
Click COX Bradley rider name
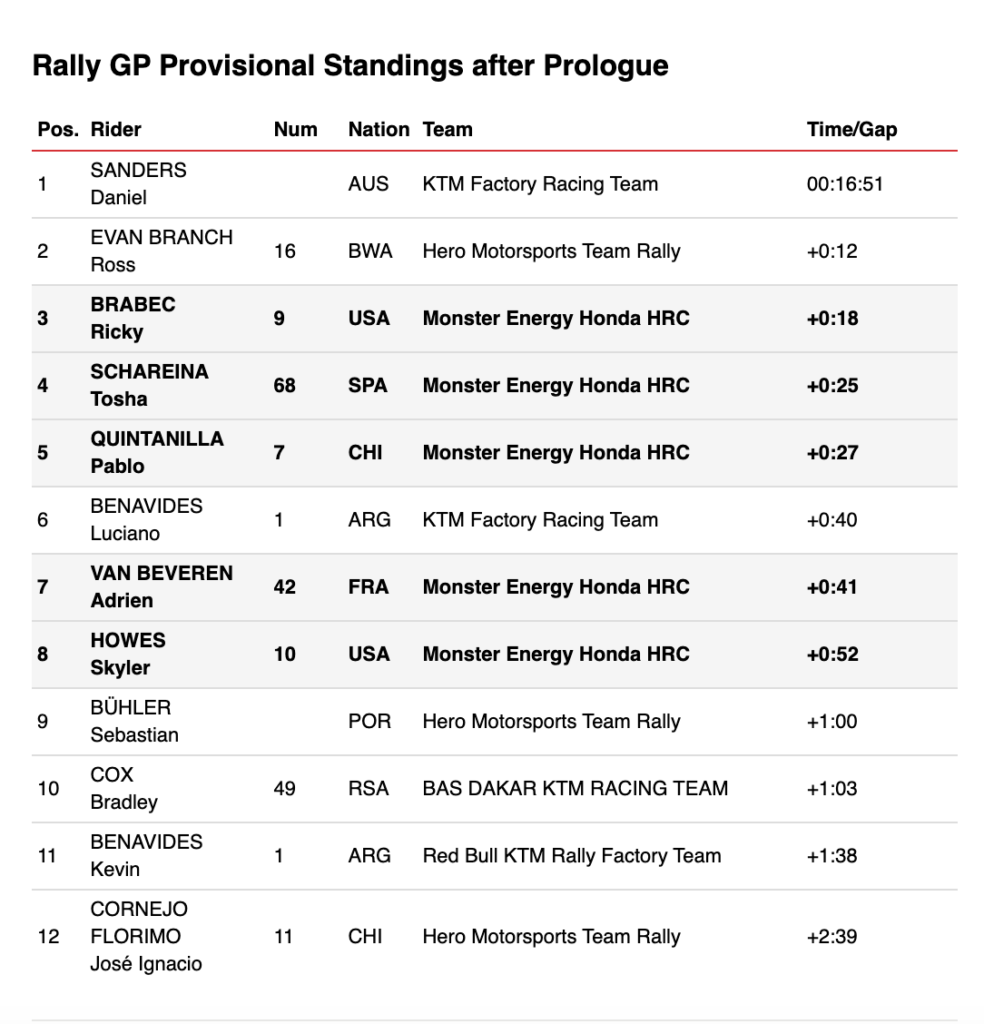point(124,788)
